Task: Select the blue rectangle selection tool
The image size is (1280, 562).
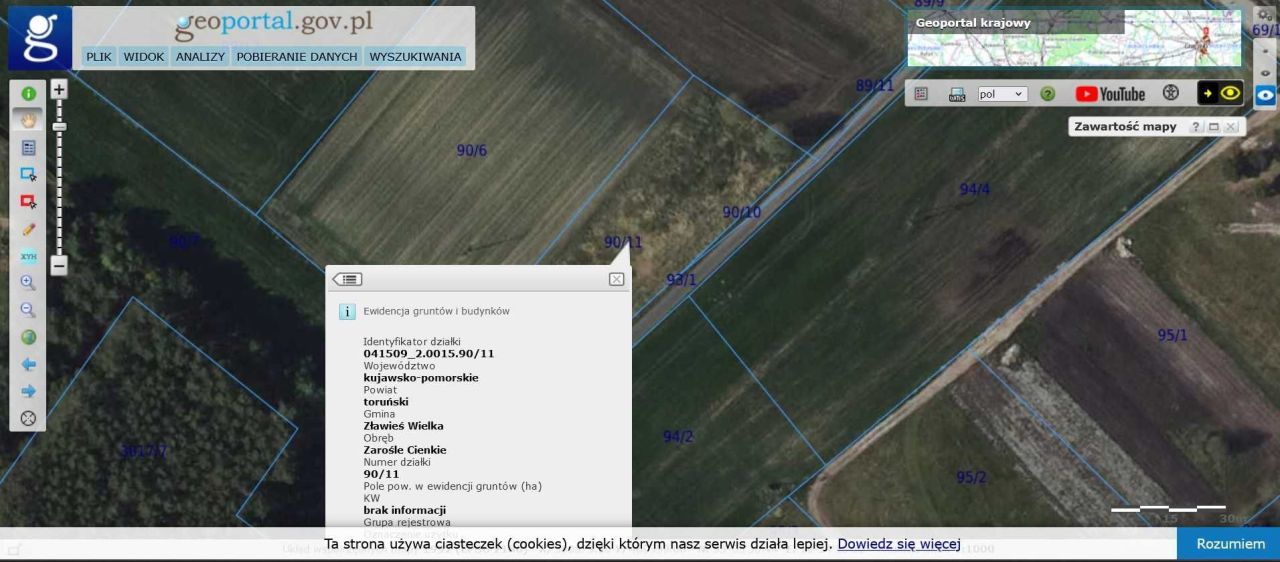Action: click(28, 174)
